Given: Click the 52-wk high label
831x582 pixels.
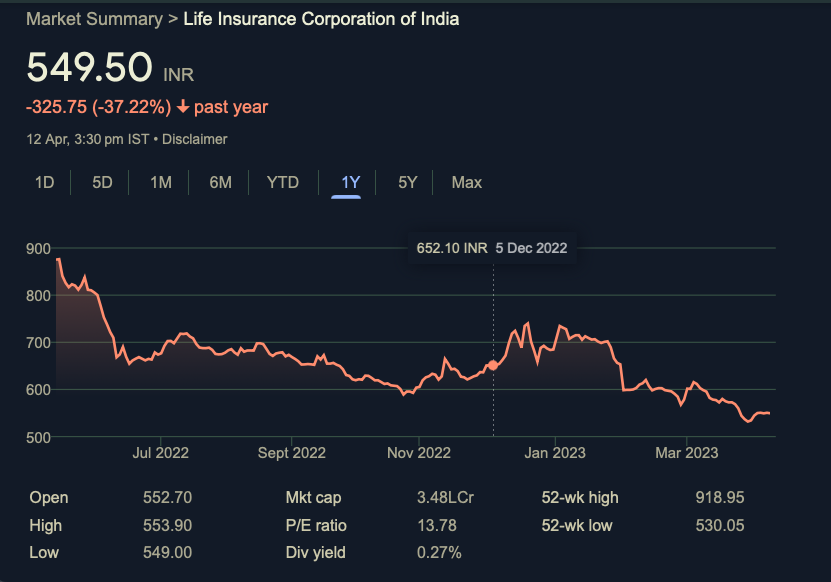Looking at the screenshot, I should (580, 498).
